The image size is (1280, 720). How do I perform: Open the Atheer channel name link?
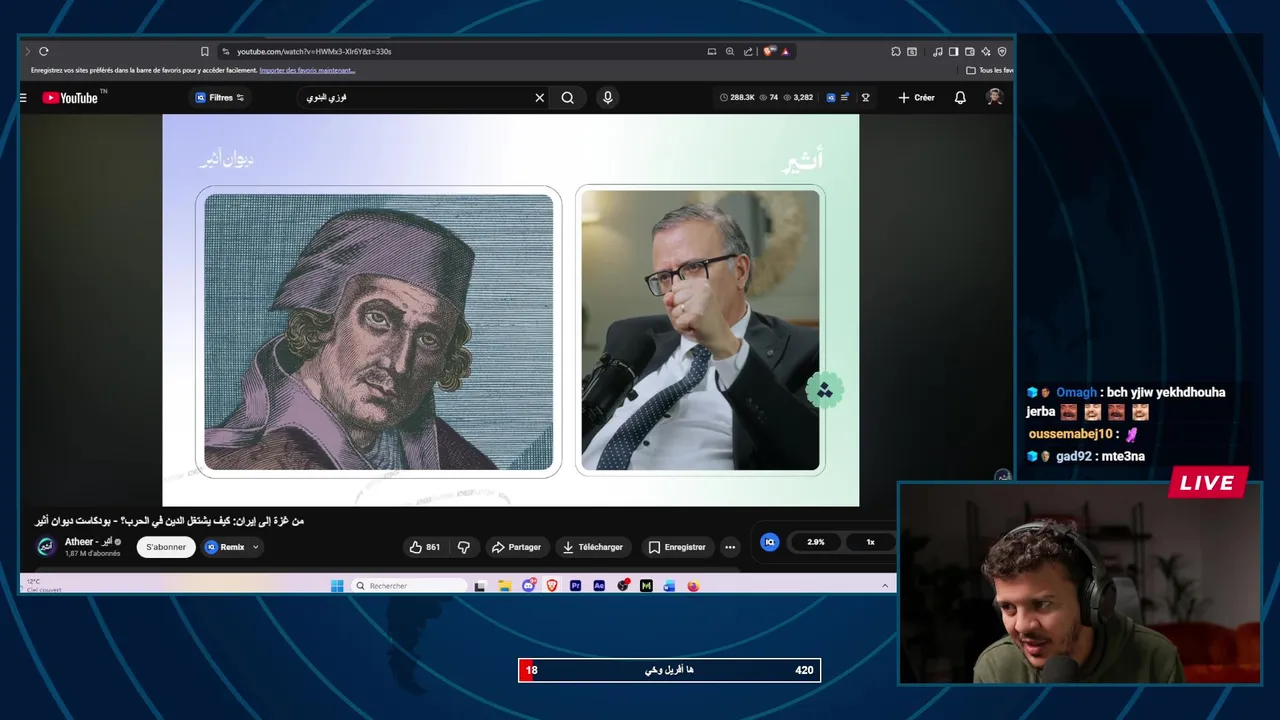click(88, 542)
